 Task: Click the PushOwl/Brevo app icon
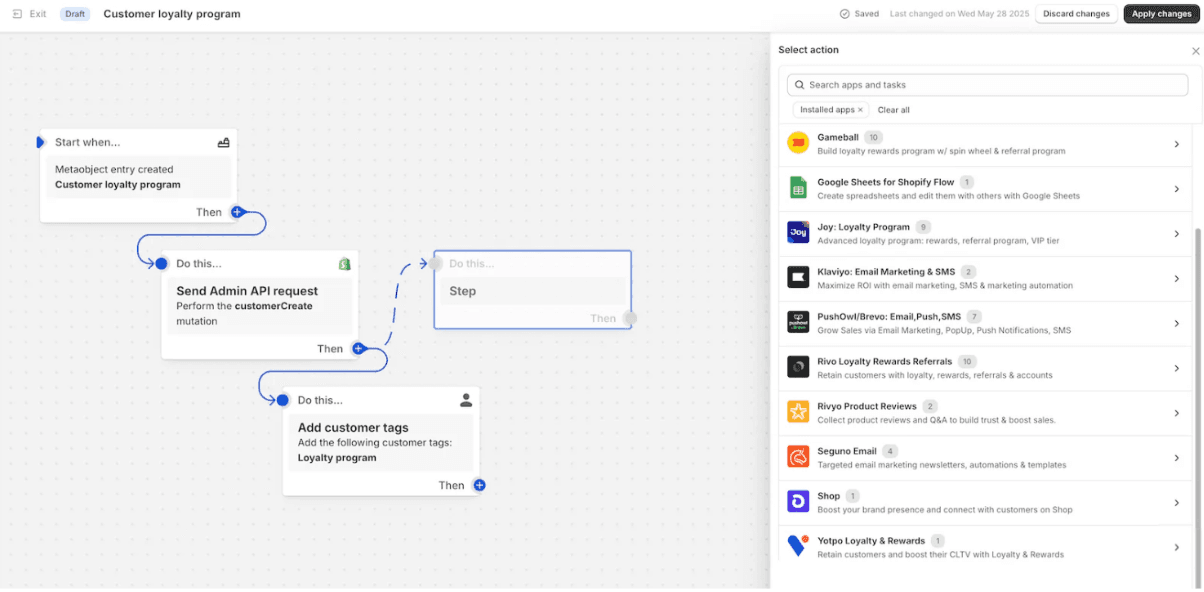click(x=797, y=322)
